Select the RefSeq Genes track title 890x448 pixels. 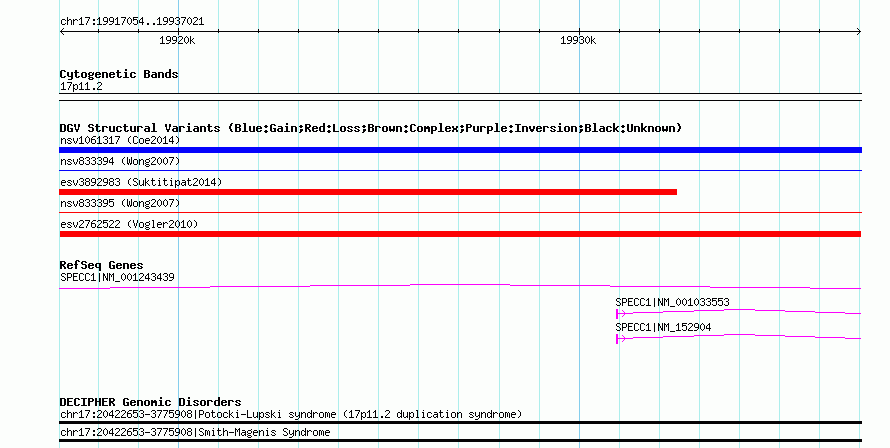click(x=101, y=265)
